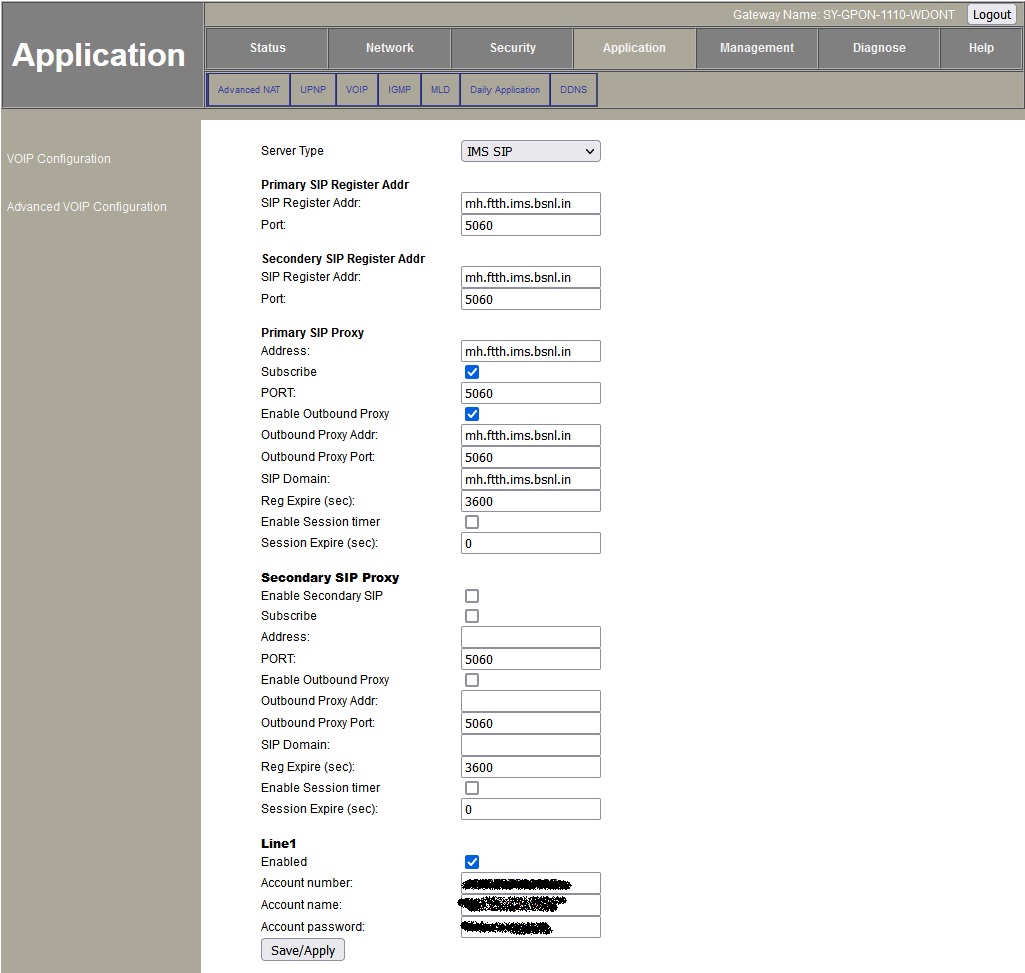Screen dimensions: 1025x973
Task: Click the Primary SIP Proxy heading
Action: pos(312,333)
